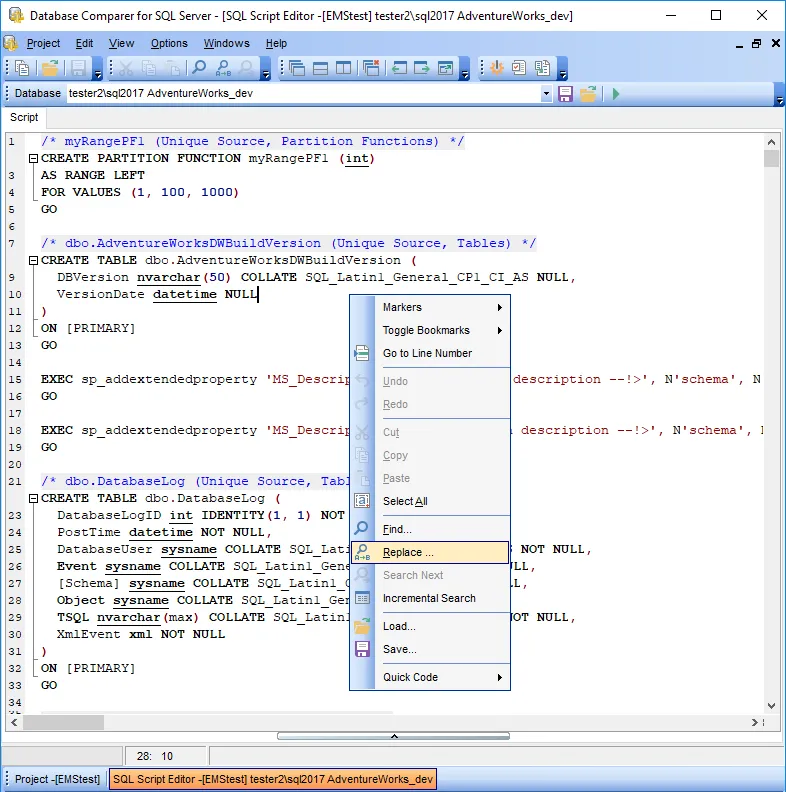Click the application icon in menu bar
The height and width of the screenshot is (792, 786).
10,43
